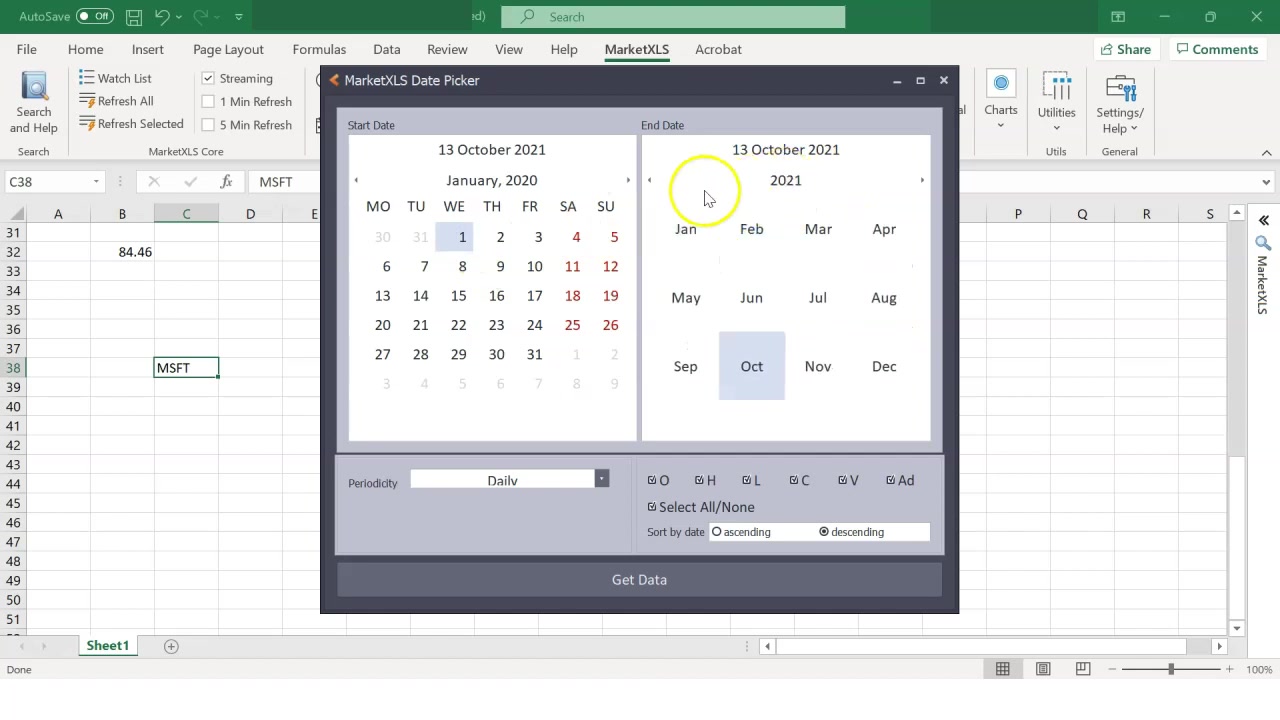1280x720 pixels.
Task: Open the Watch List tool
Action: click(115, 78)
